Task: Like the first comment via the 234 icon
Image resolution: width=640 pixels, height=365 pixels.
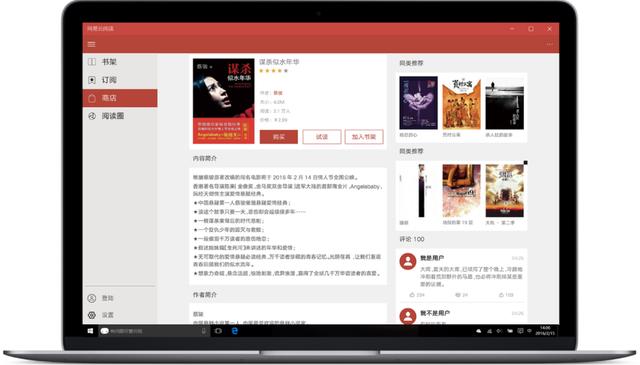Action: (412, 294)
